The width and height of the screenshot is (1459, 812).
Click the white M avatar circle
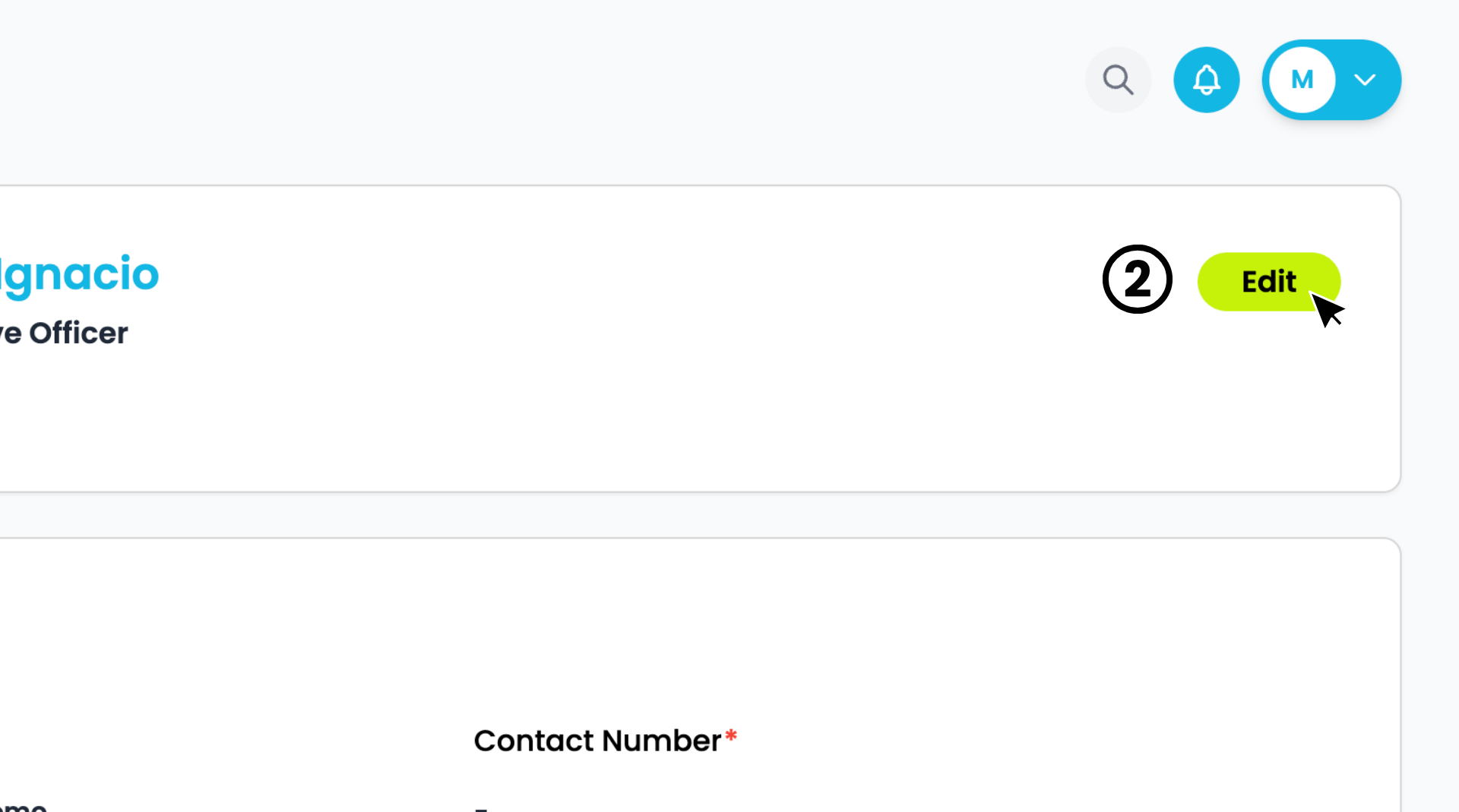click(1302, 80)
